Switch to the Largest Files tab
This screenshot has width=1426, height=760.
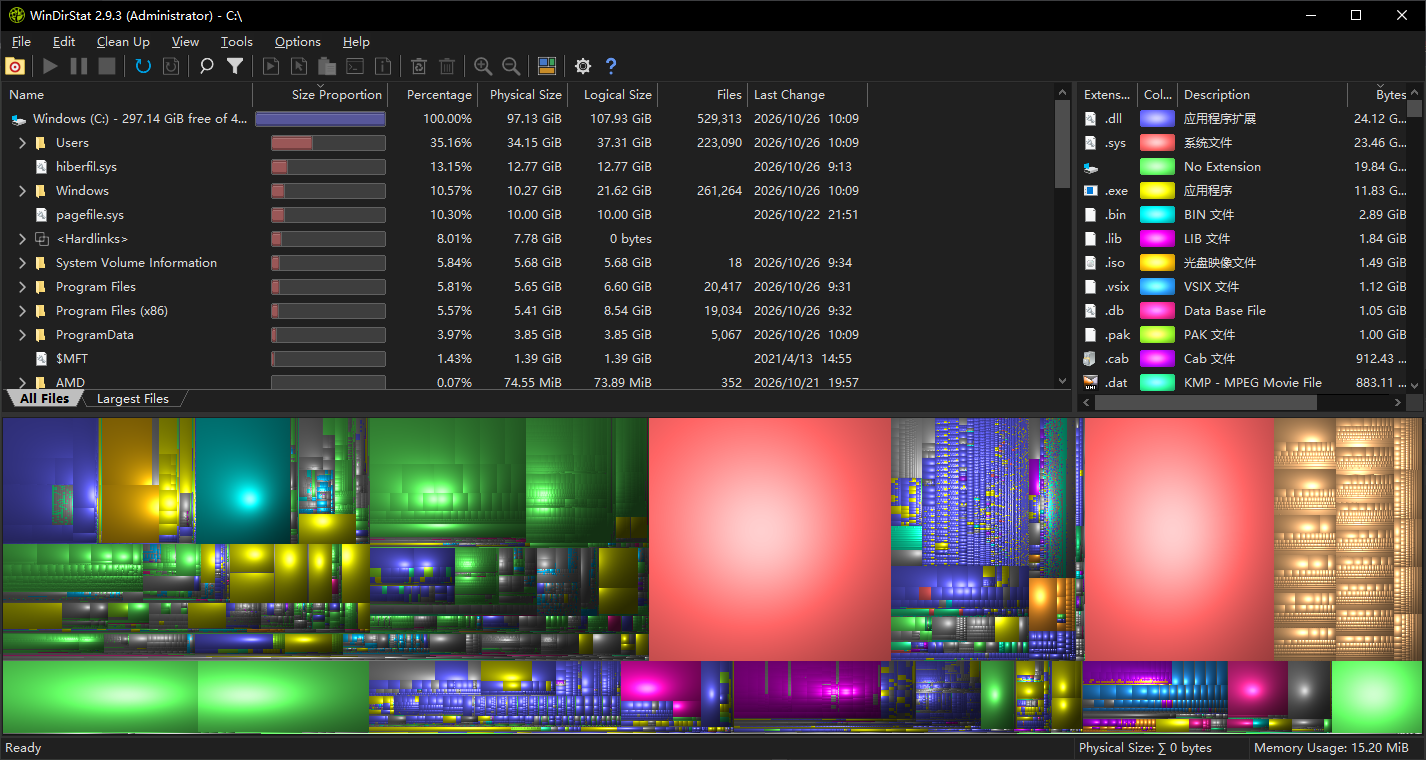click(x=133, y=399)
